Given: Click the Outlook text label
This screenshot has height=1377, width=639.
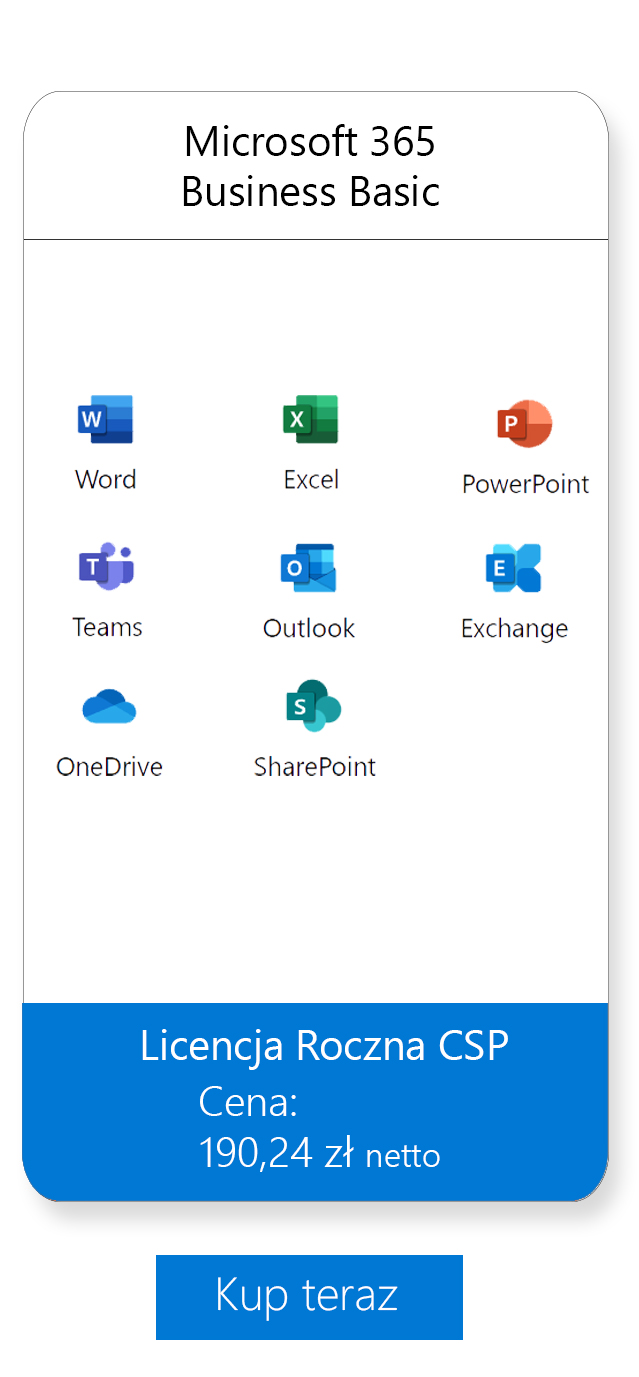Looking at the screenshot, I should (309, 628).
